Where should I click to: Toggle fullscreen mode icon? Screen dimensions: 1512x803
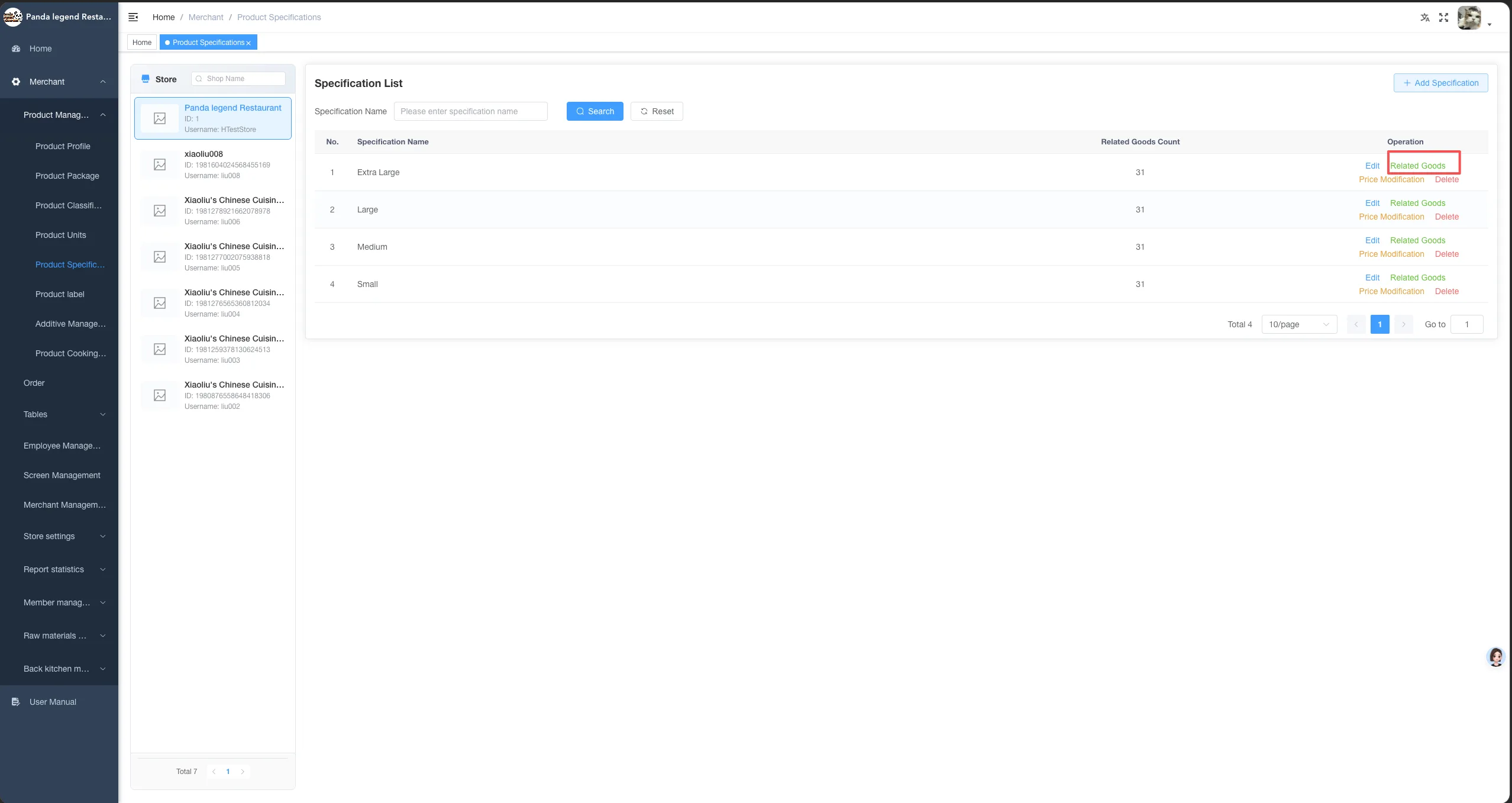point(1443,18)
